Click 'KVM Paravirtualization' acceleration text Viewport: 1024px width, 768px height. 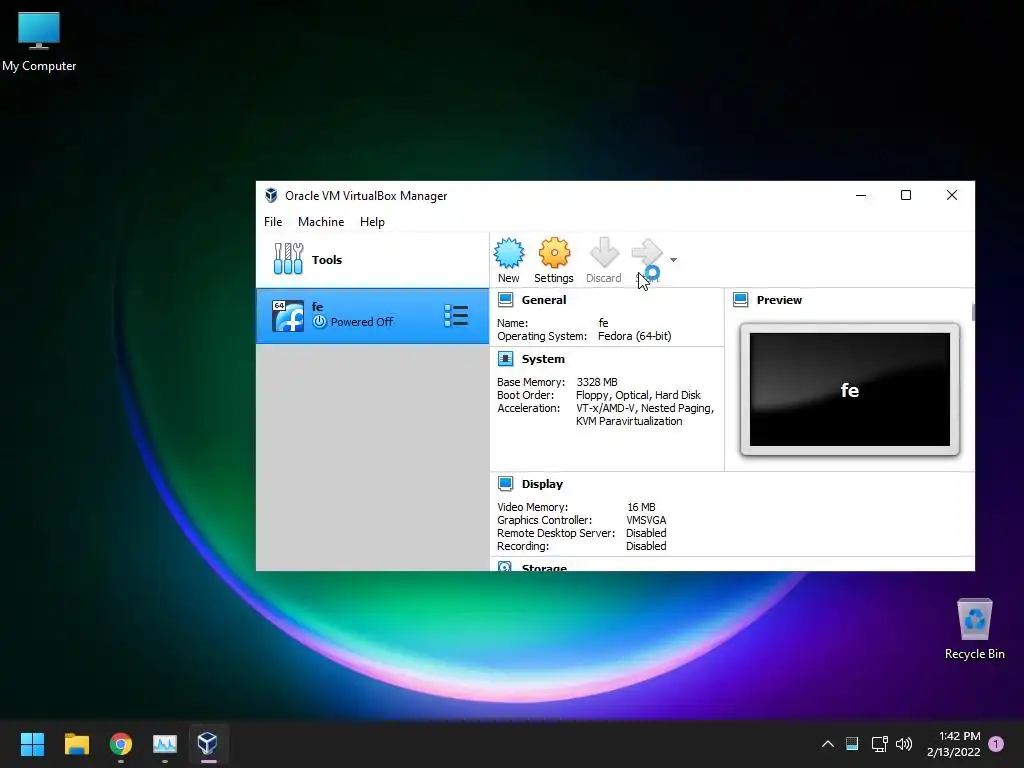[629, 421]
